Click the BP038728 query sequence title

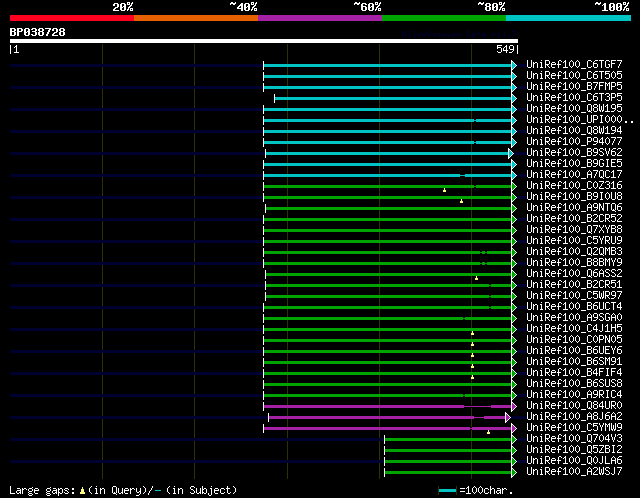tap(38, 32)
